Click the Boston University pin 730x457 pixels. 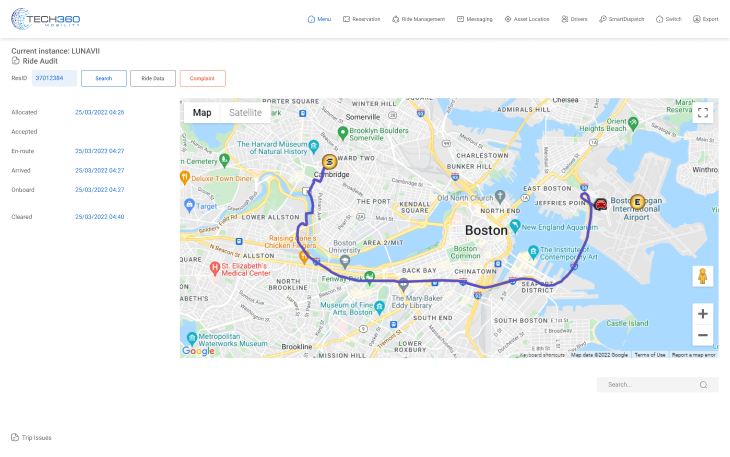coord(345,262)
